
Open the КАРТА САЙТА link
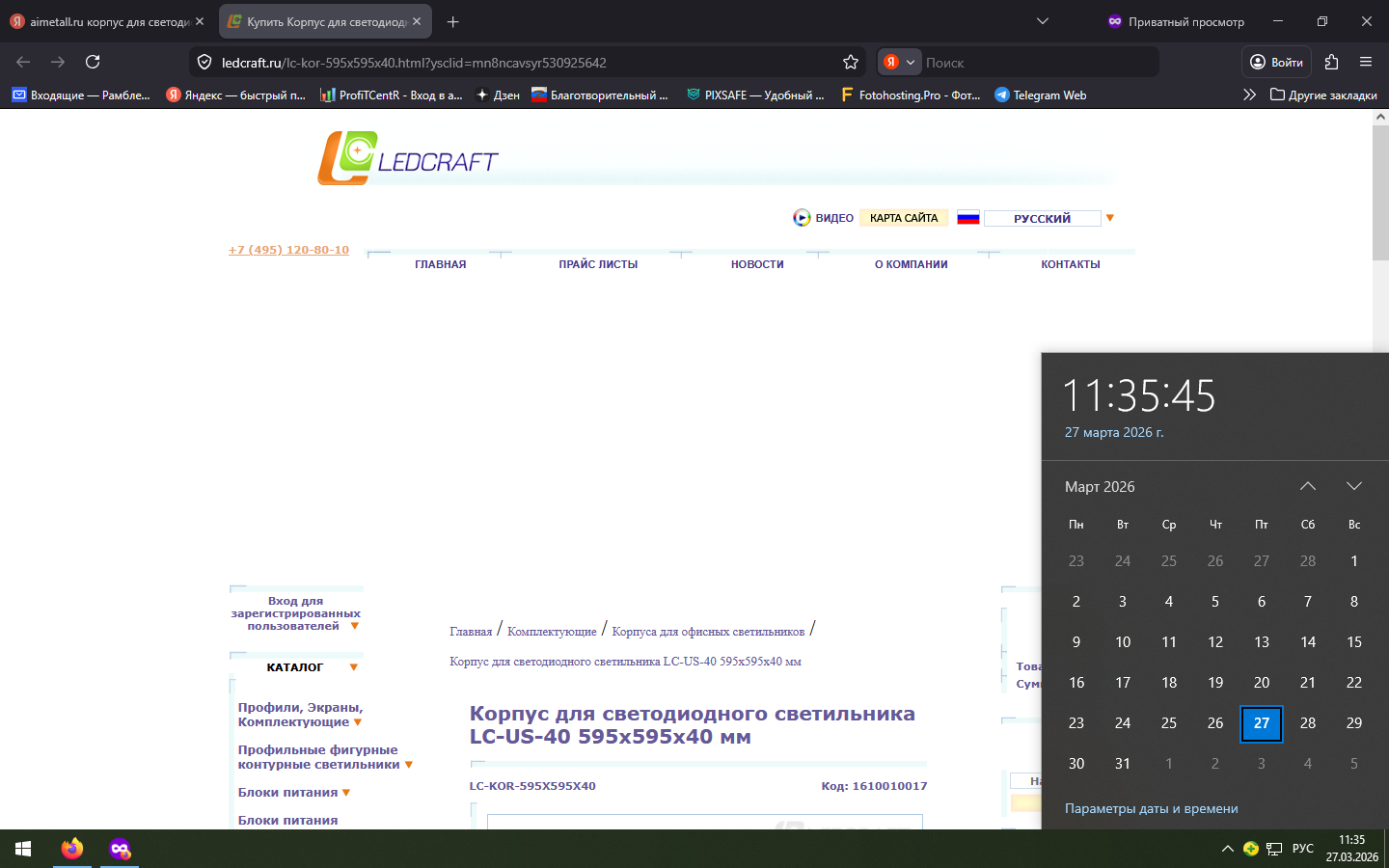point(904,218)
